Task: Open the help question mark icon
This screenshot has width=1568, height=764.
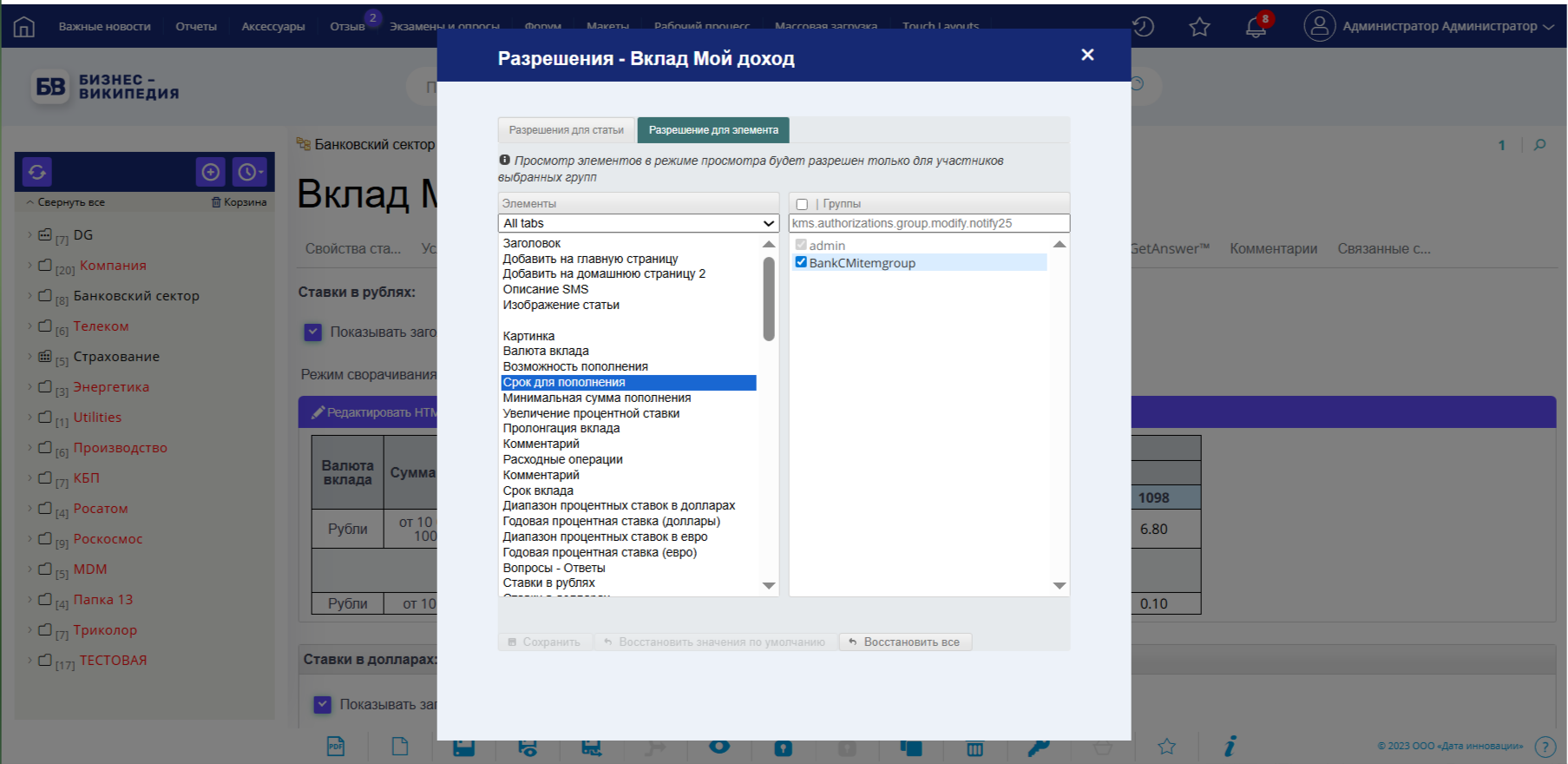Action: click(x=1545, y=747)
